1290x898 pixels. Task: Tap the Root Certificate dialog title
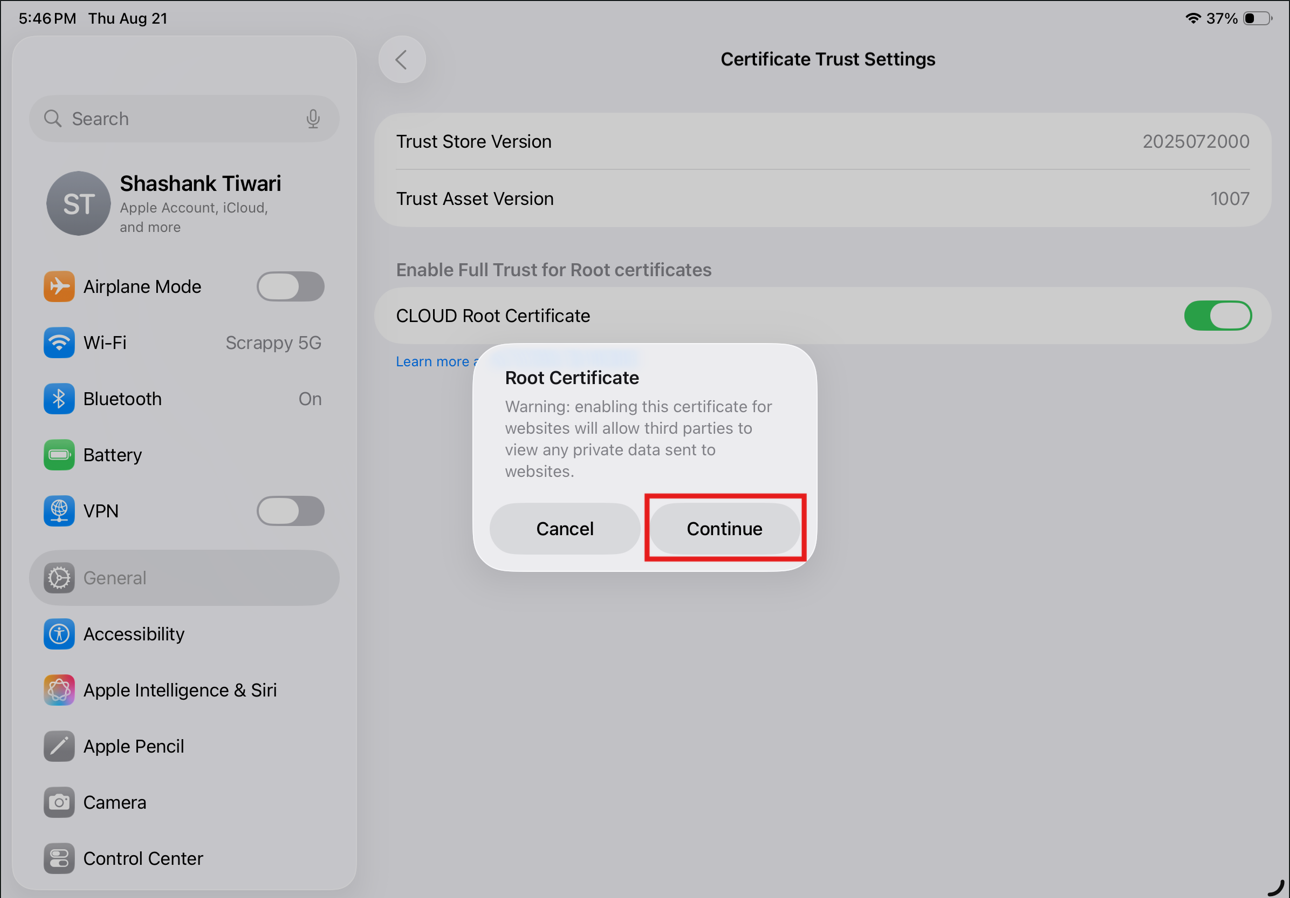(x=572, y=378)
